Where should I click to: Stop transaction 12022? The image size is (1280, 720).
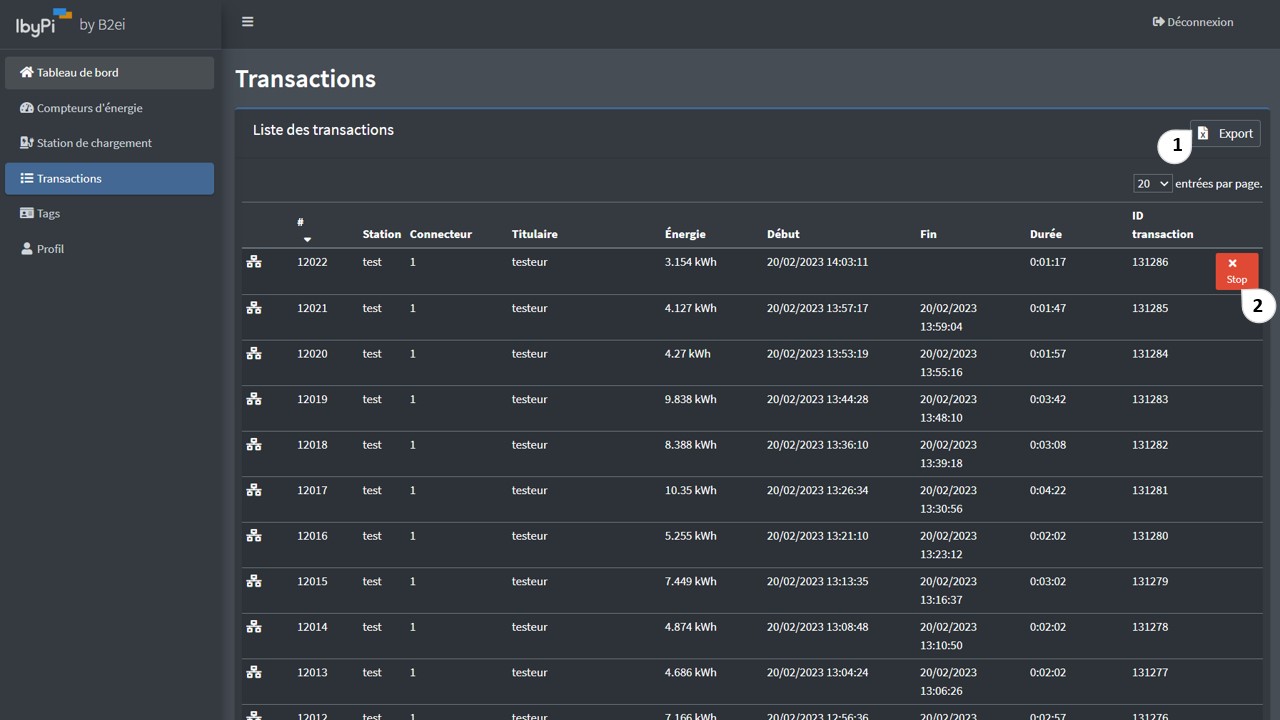coord(1237,271)
